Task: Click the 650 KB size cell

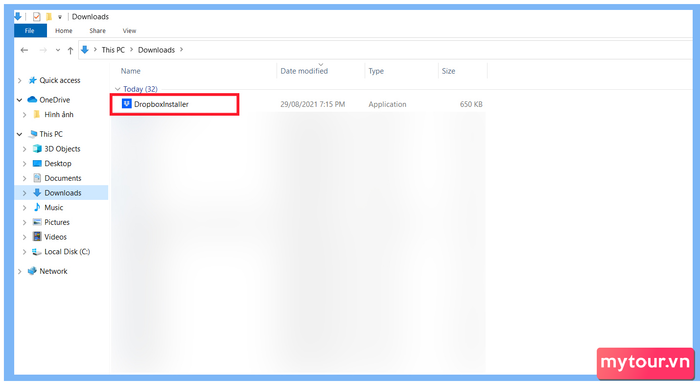Action: pyautogui.click(x=471, y=104)
